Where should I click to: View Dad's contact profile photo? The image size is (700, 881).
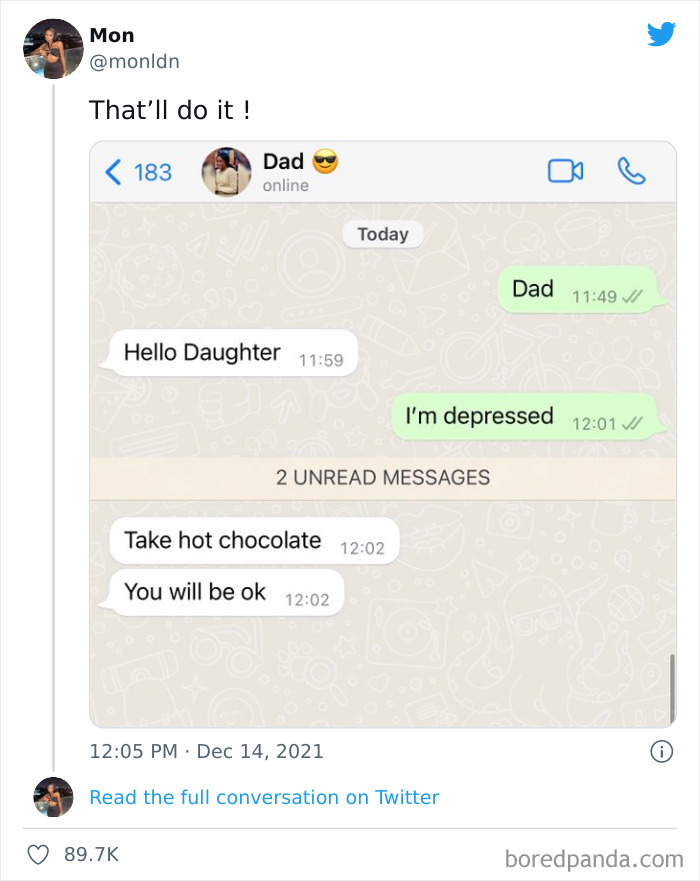(228, 171)
